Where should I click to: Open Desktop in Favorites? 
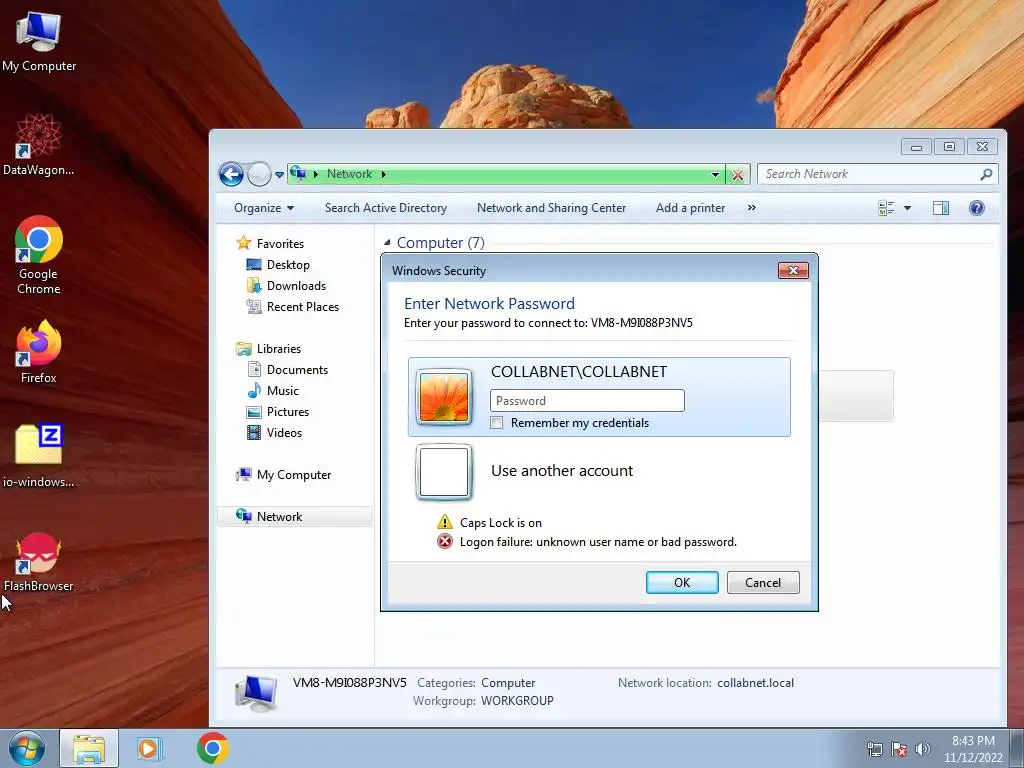[287, 264]
